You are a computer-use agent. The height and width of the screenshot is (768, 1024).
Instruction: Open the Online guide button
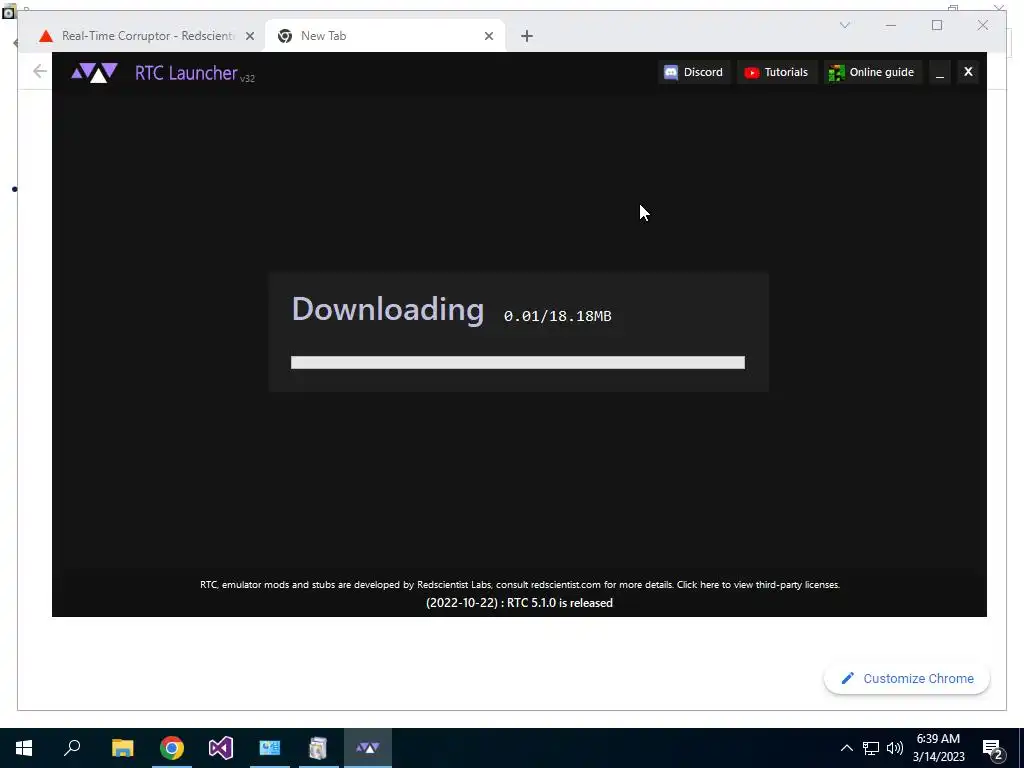click(x=872, y=72)
